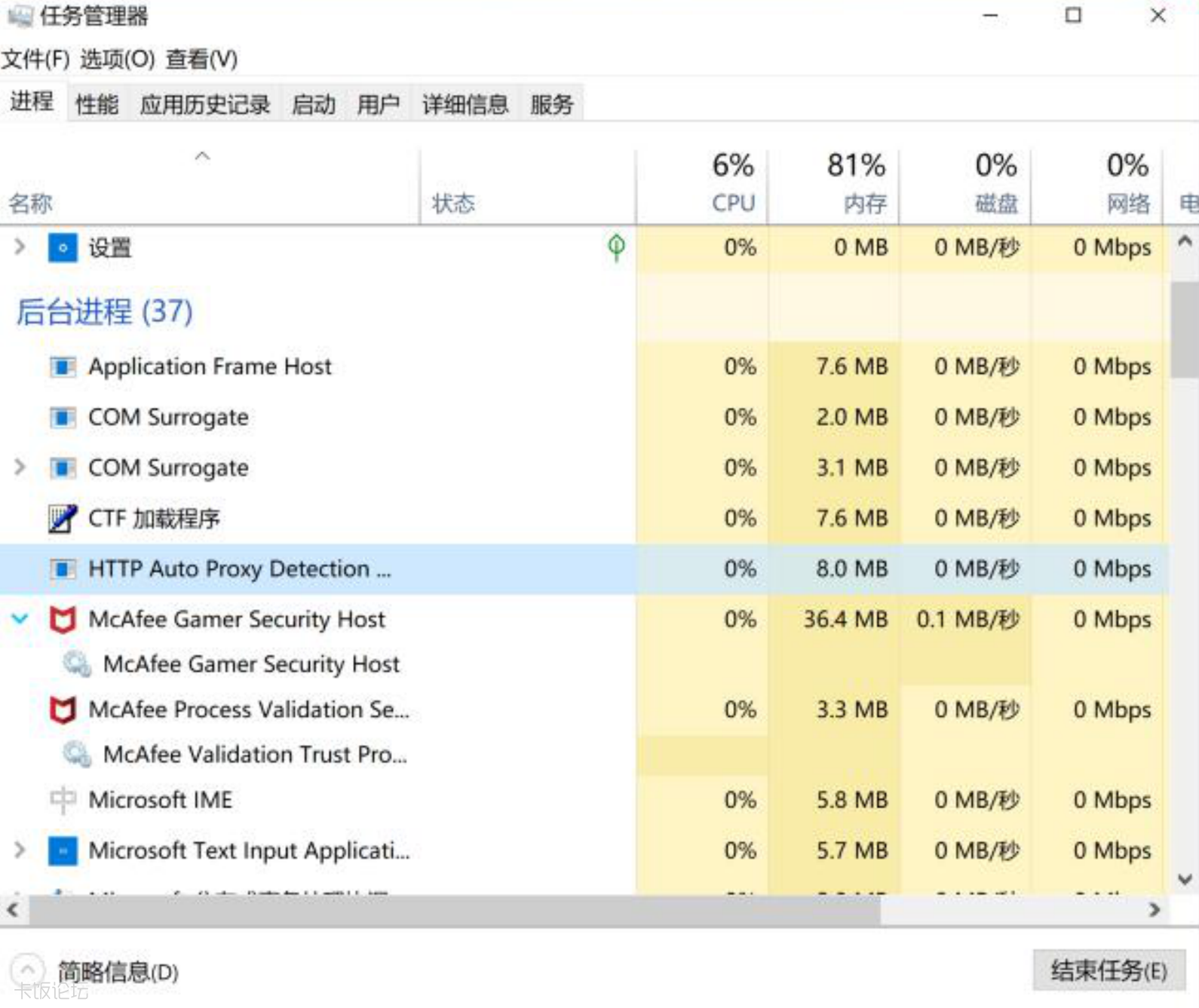Click the green leaf suspended status icon

616,247
